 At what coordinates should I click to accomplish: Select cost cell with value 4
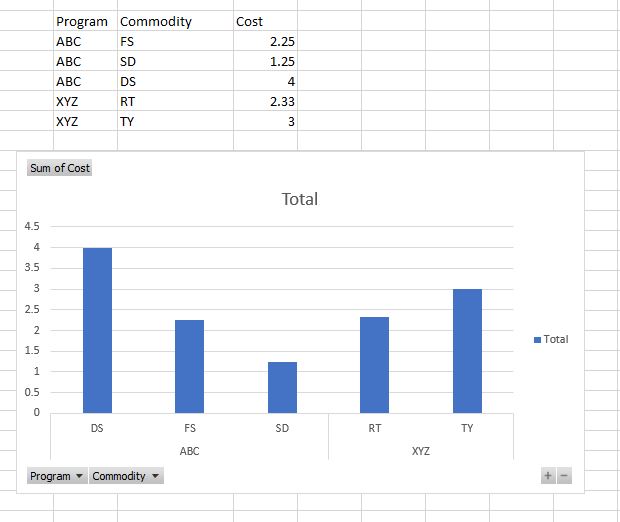click(x=265, y=81)
